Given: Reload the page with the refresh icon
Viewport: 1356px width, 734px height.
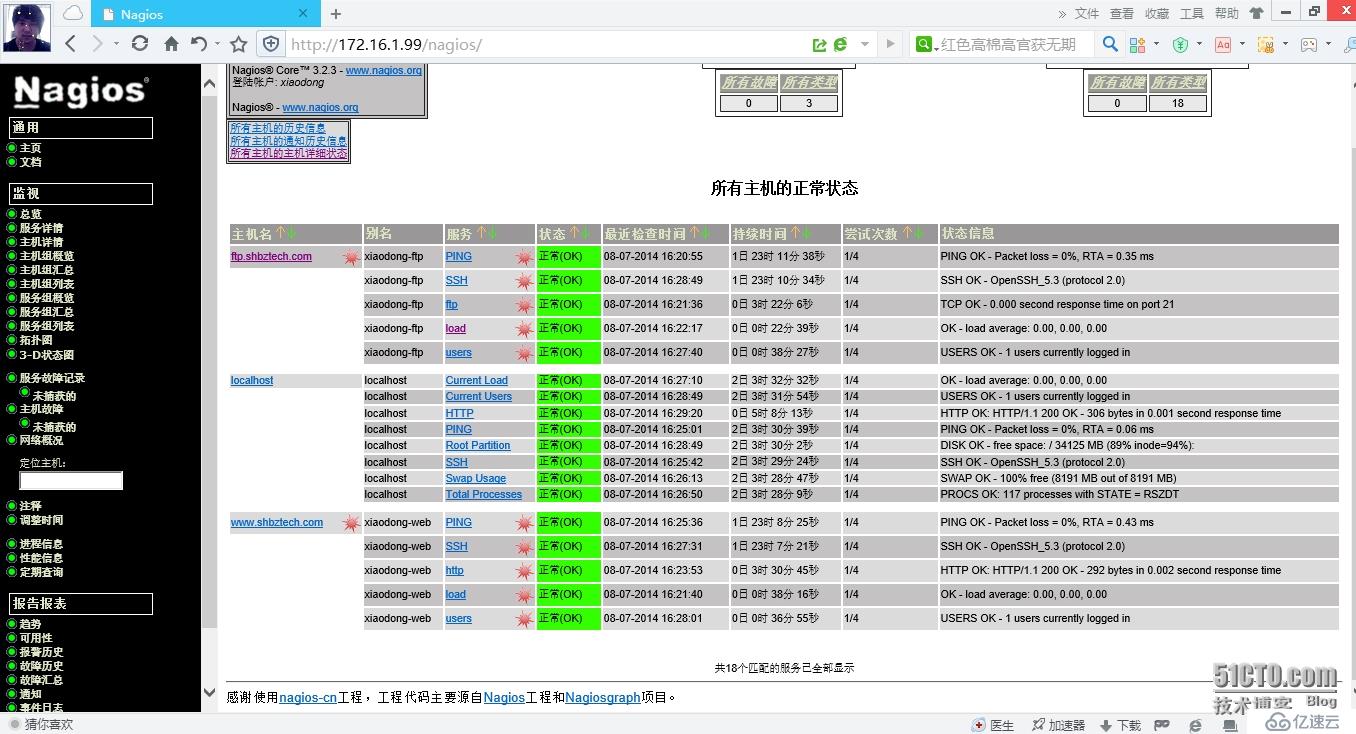Looking at the screenshot, I should coord(140,44).
